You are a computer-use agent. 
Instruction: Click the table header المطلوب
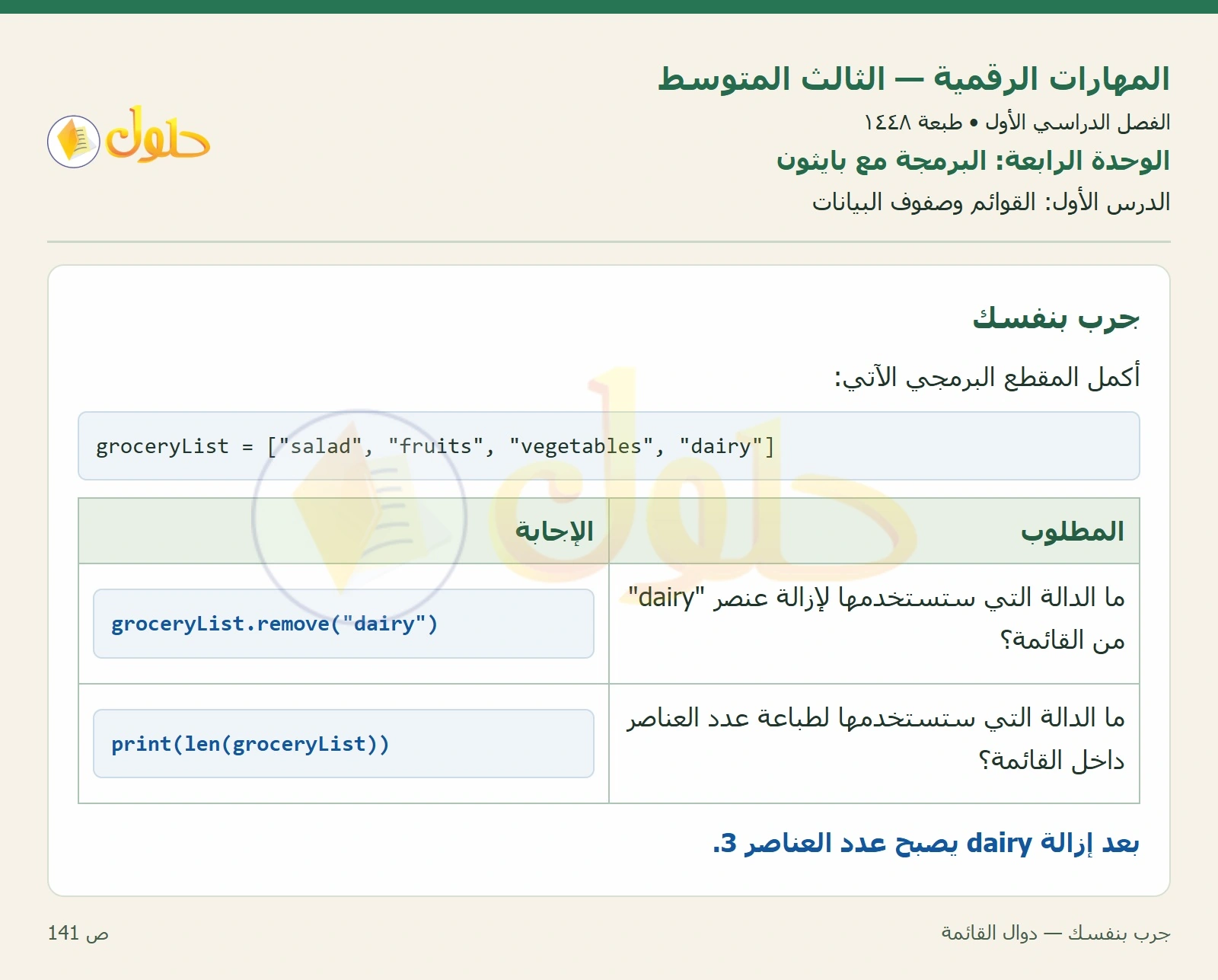[1073, 531]
